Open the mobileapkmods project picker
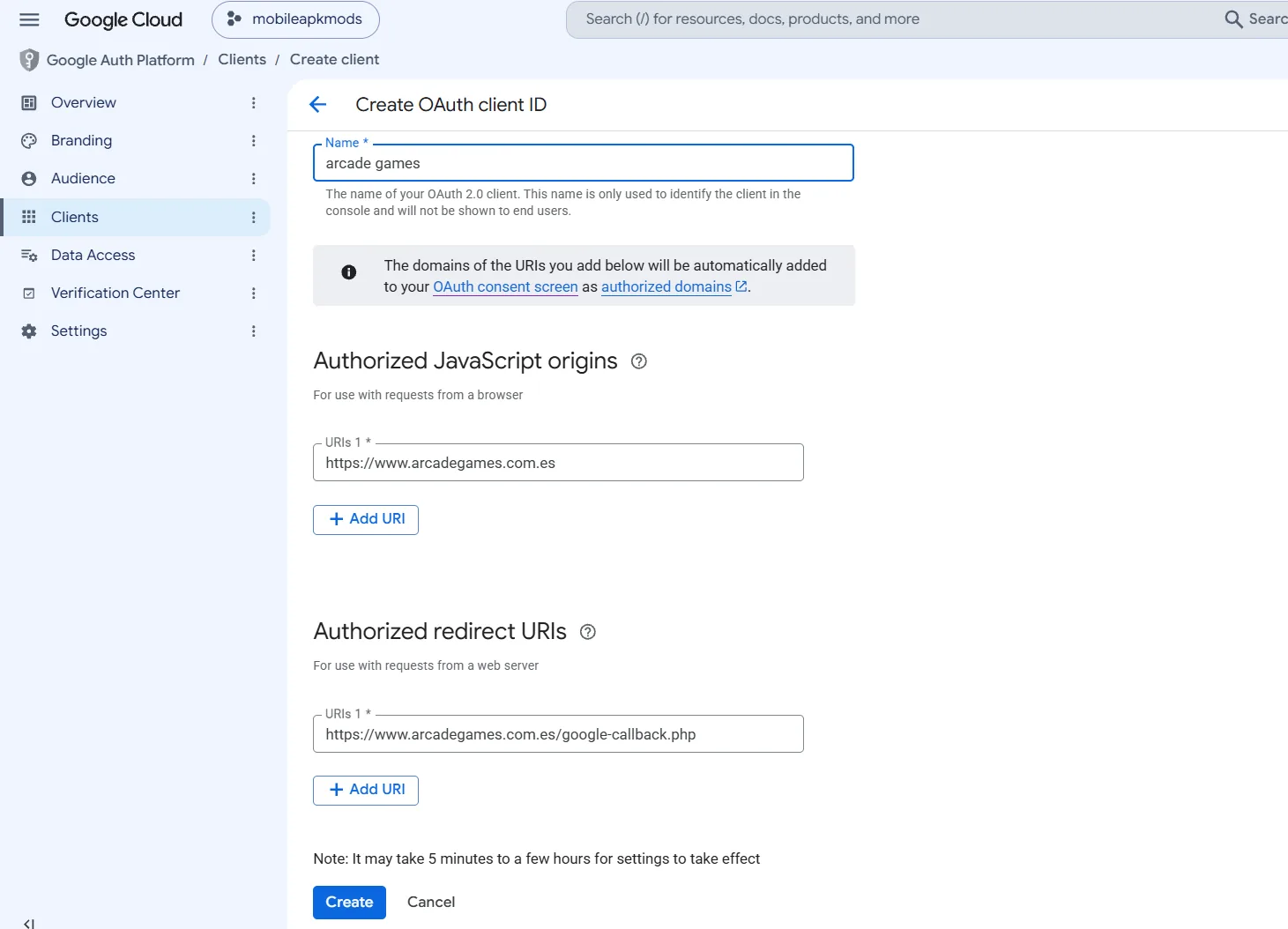 point(295,19)
